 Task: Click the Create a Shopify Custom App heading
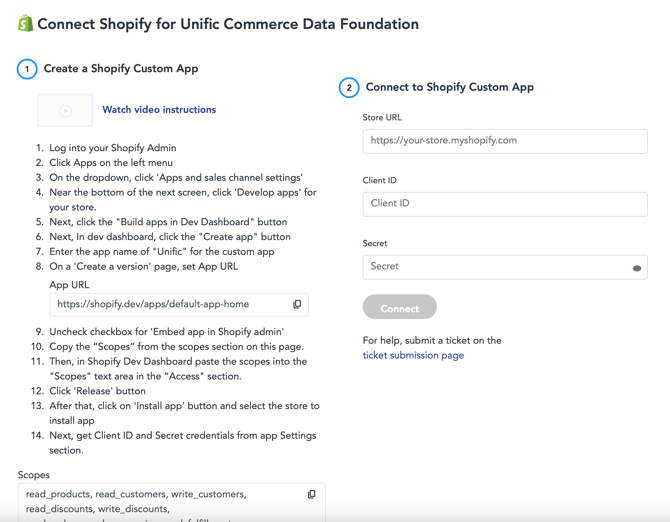coord(121,69)
